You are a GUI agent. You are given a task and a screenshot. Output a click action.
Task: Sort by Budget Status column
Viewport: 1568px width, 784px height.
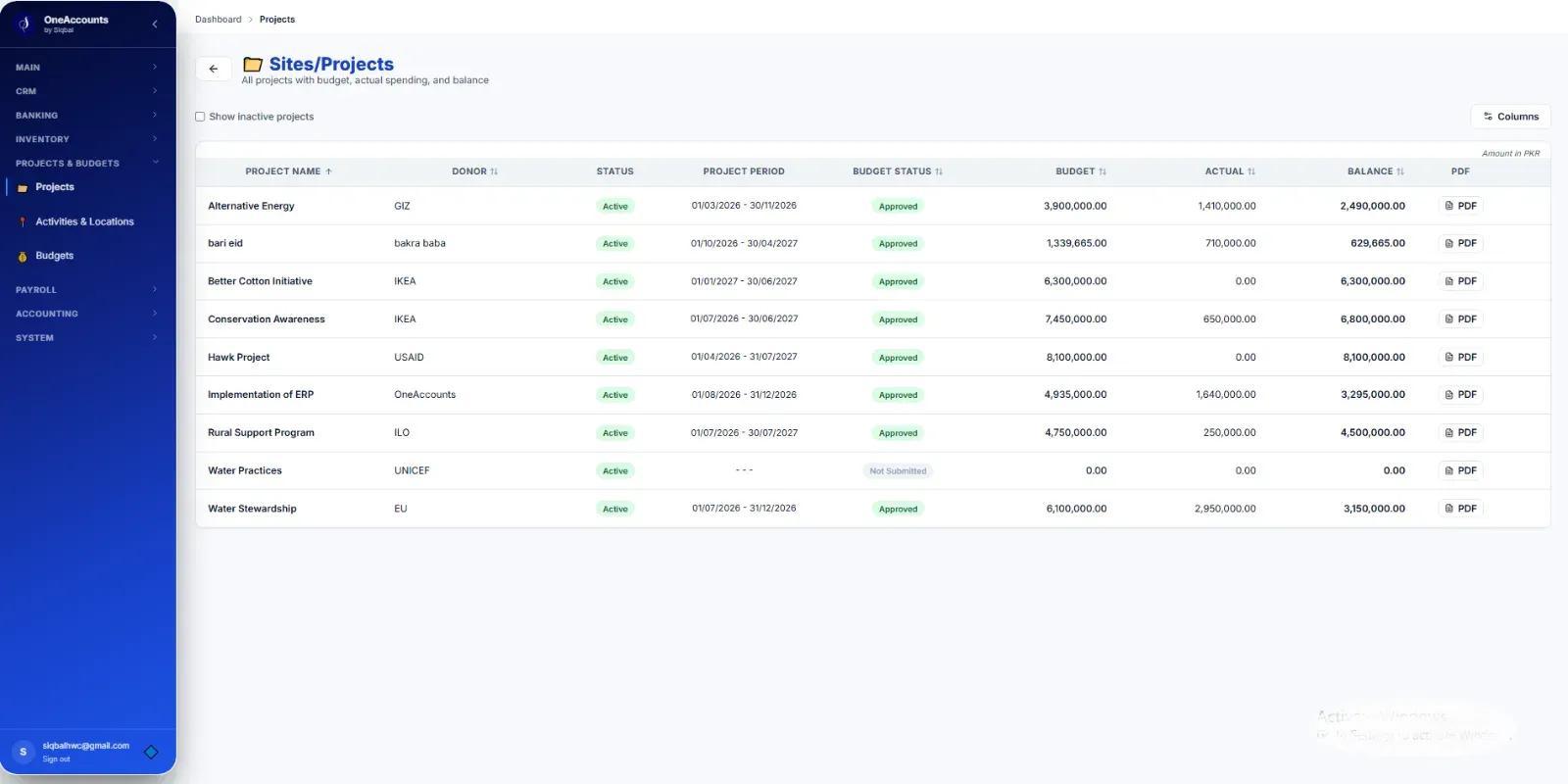pyautogui.click(x=897, y=171)
